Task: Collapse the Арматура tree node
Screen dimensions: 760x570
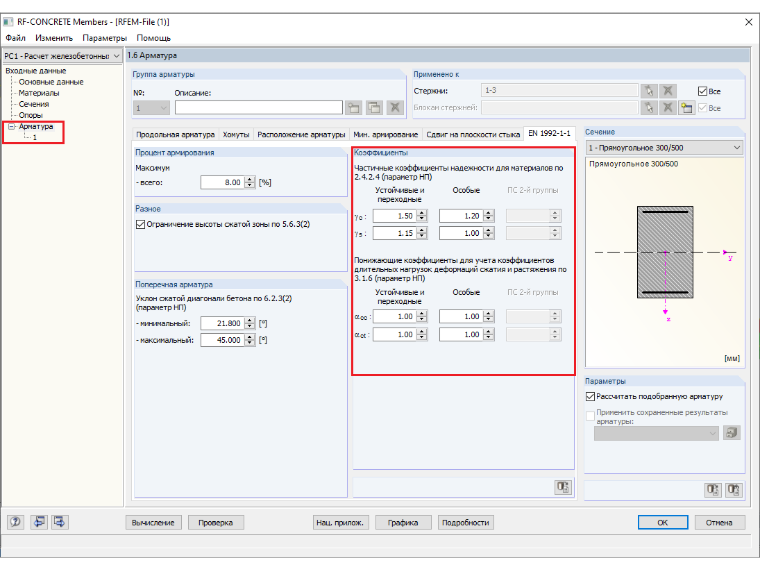Action: (x=11, y=127)
